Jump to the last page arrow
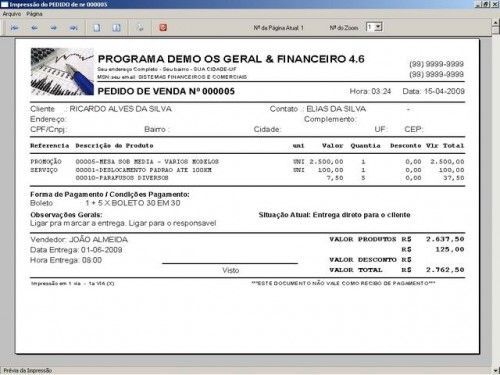The height and width of the screenshot is (375, 500). (73, 28)
